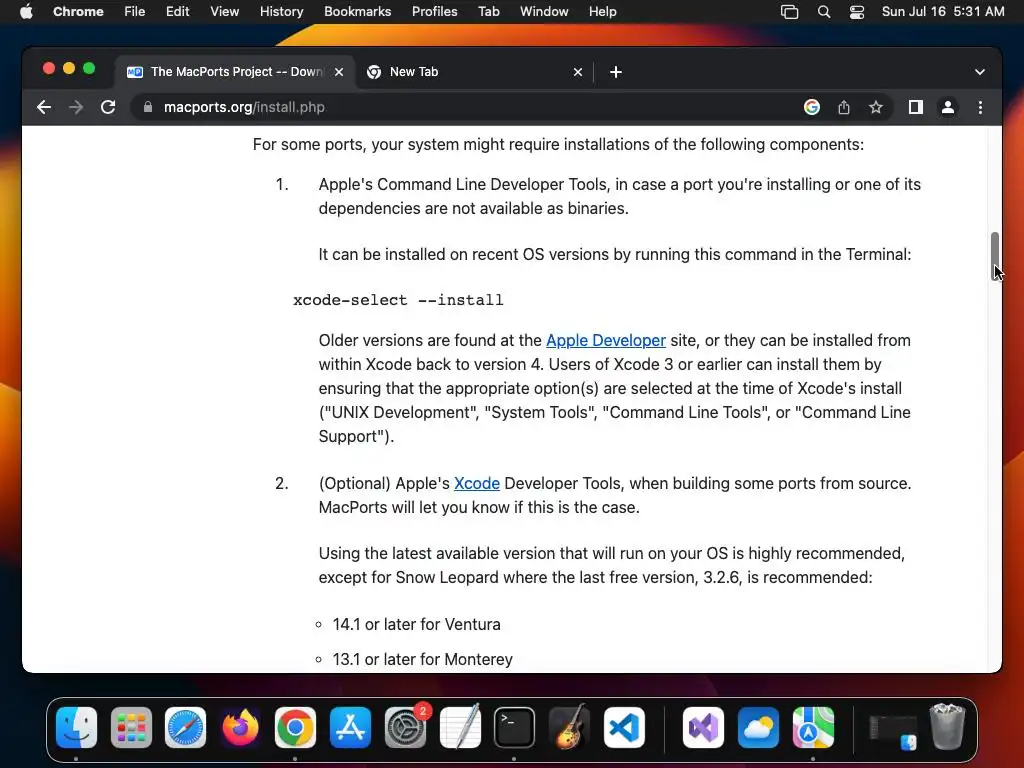This screenshot has width=1024, height=768.
Task: Open Maps from the Dock
Action: coord(813,728)
